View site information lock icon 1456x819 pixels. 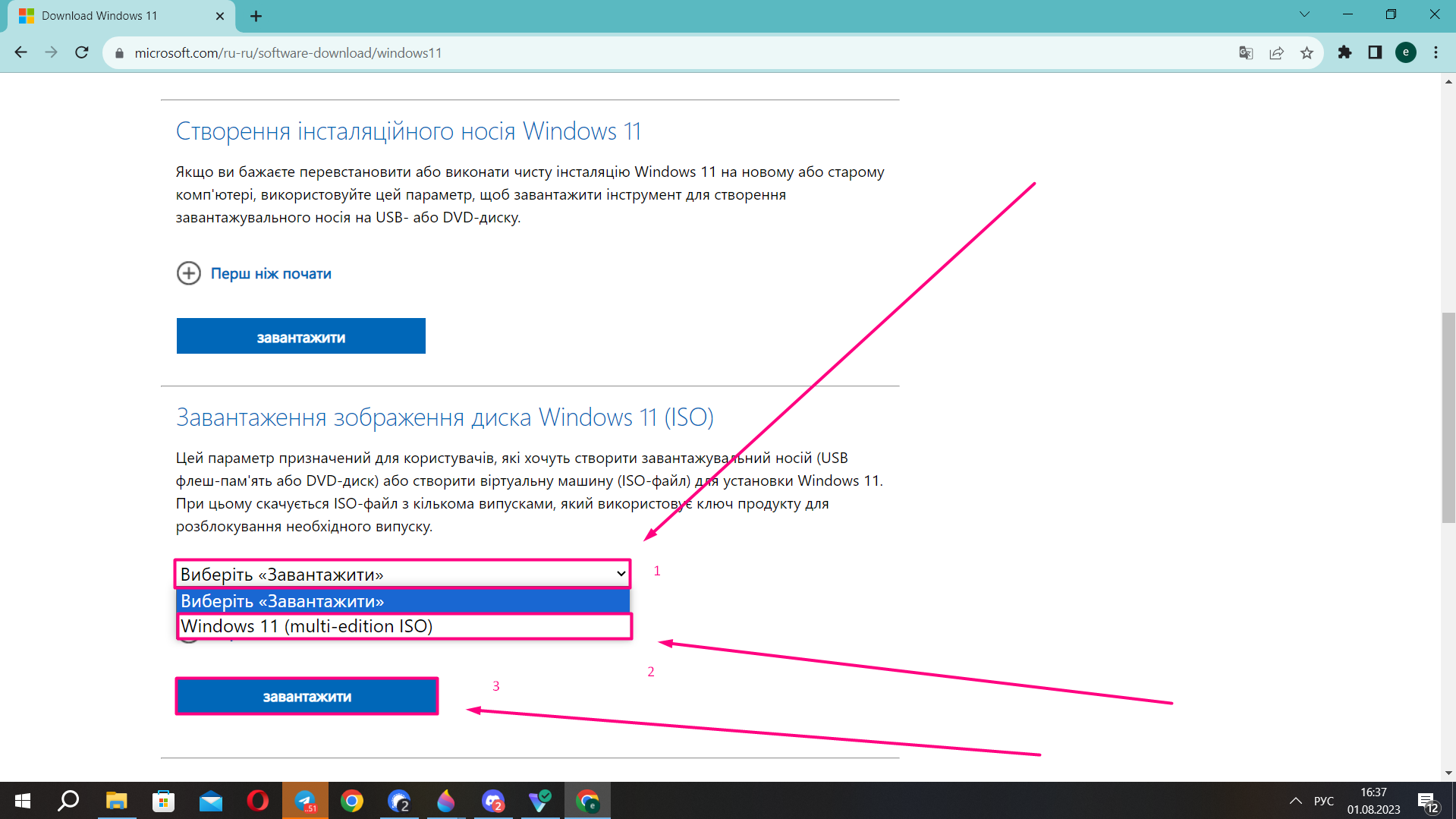tap(119, 53)
